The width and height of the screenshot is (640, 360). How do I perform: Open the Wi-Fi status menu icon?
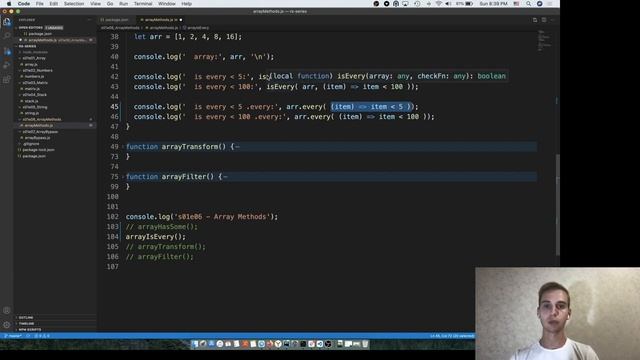[438, 4]
